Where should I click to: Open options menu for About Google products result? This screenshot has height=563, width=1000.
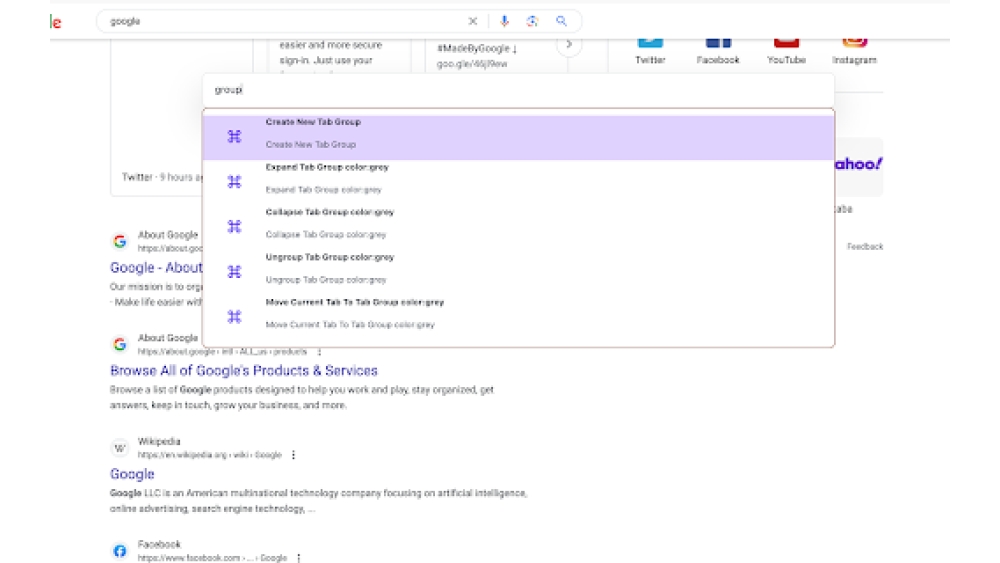(x=320, y=351)
